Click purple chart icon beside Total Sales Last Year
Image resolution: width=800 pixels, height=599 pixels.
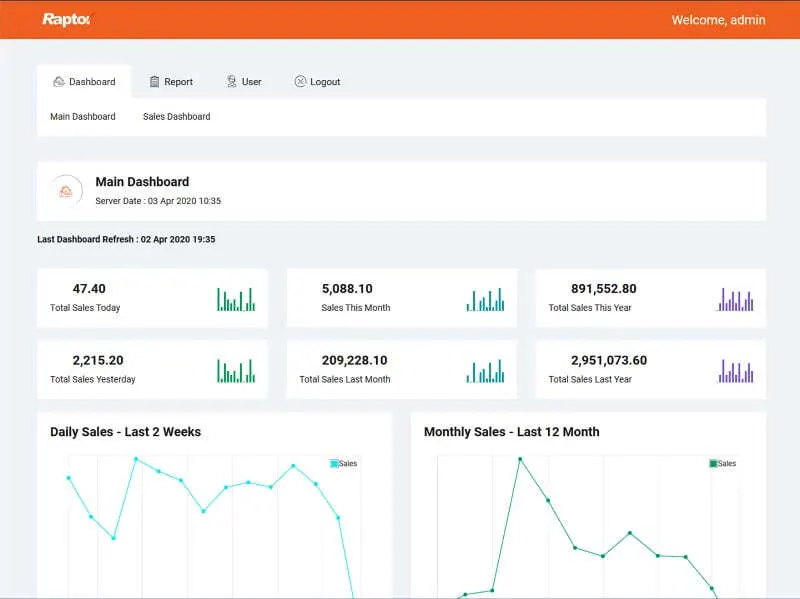coord(735,370)
